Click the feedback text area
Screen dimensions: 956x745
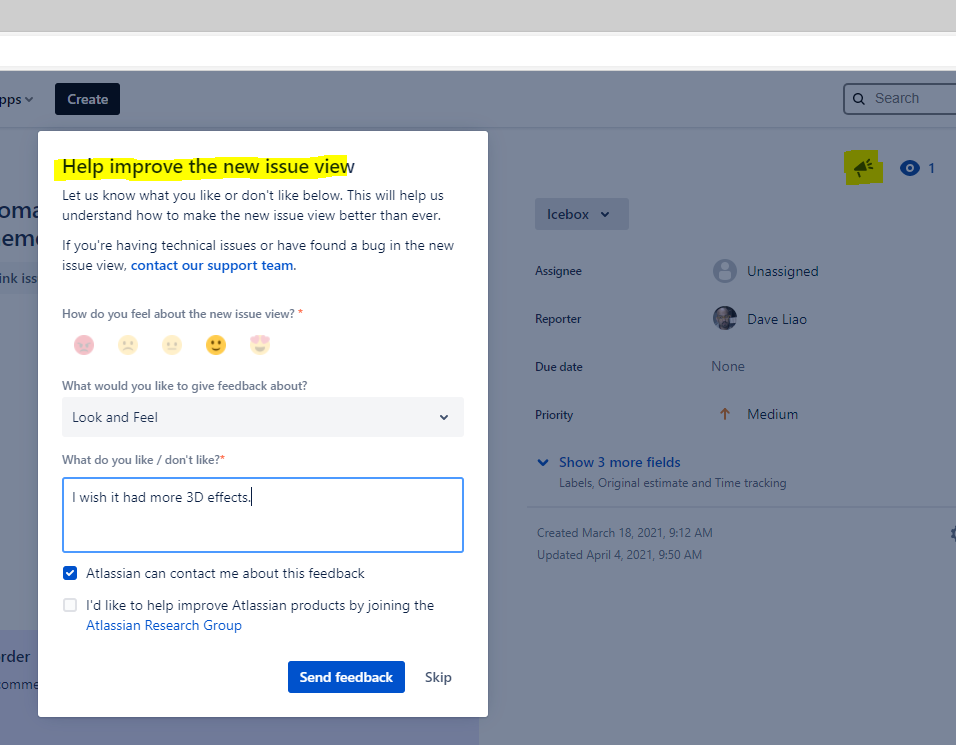tap(263, 515)
